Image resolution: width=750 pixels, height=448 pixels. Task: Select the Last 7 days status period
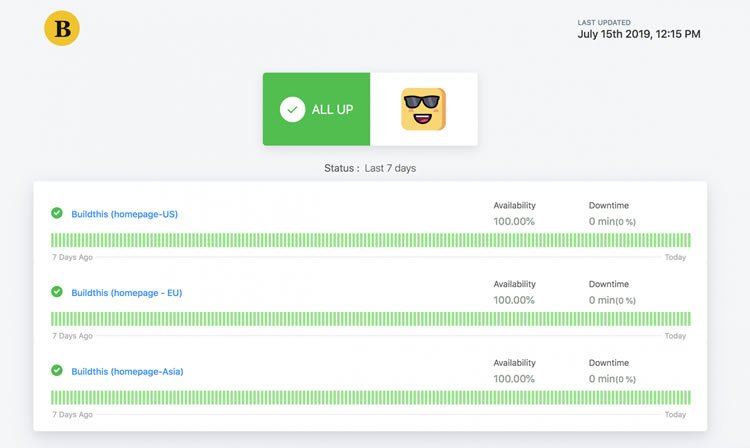tap(390, 168)
